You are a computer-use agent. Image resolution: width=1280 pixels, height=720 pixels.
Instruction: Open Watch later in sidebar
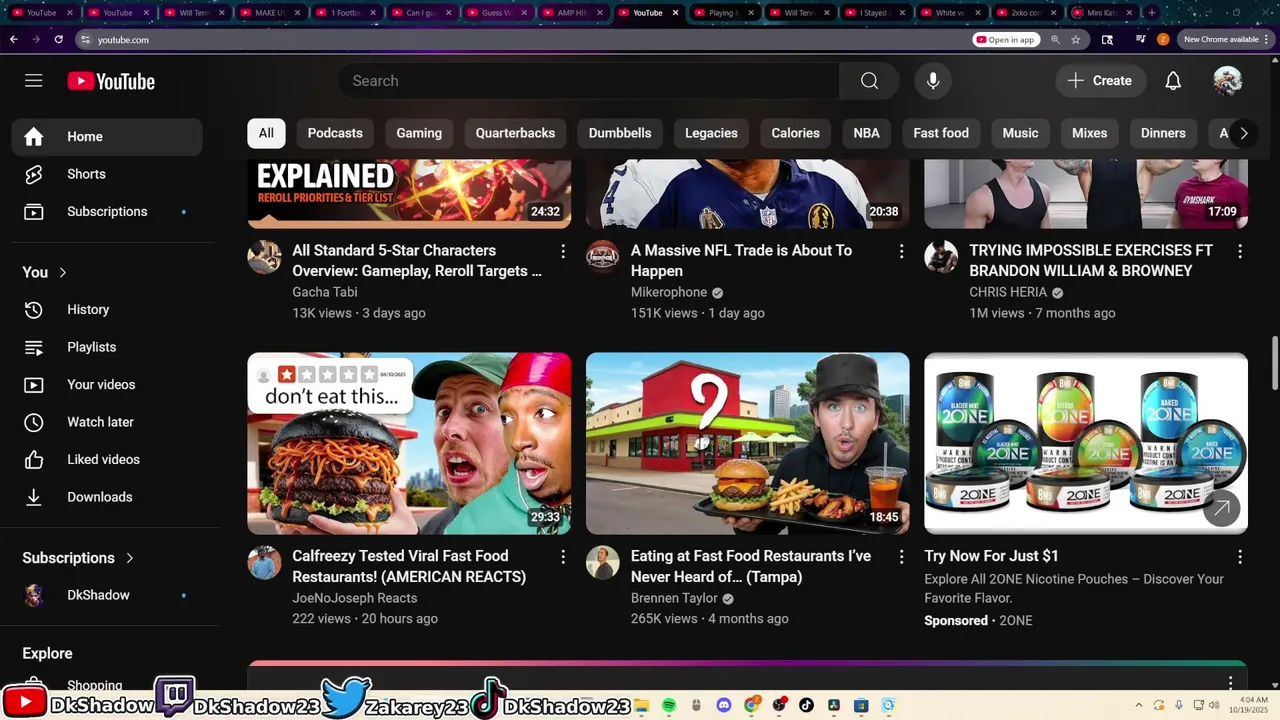107,422
